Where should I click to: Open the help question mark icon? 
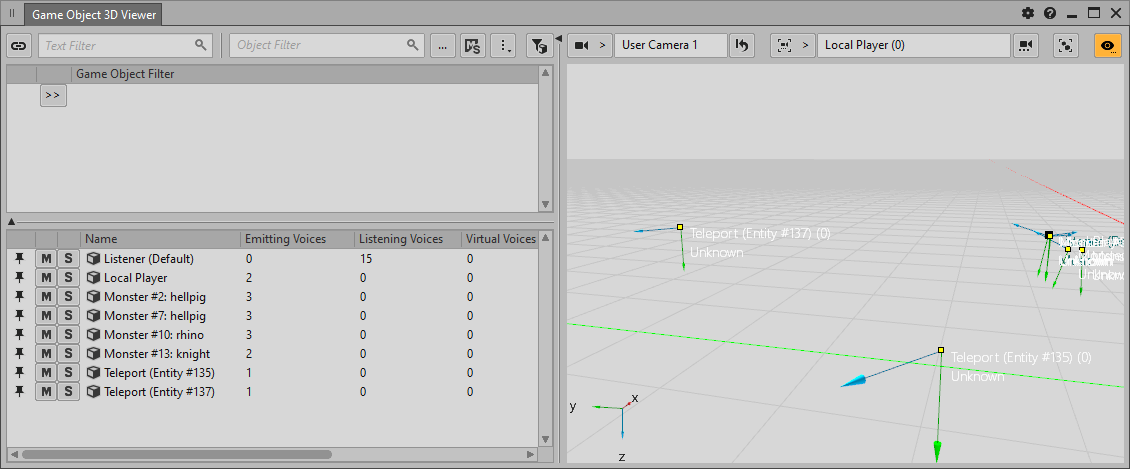coord(1050,14)
